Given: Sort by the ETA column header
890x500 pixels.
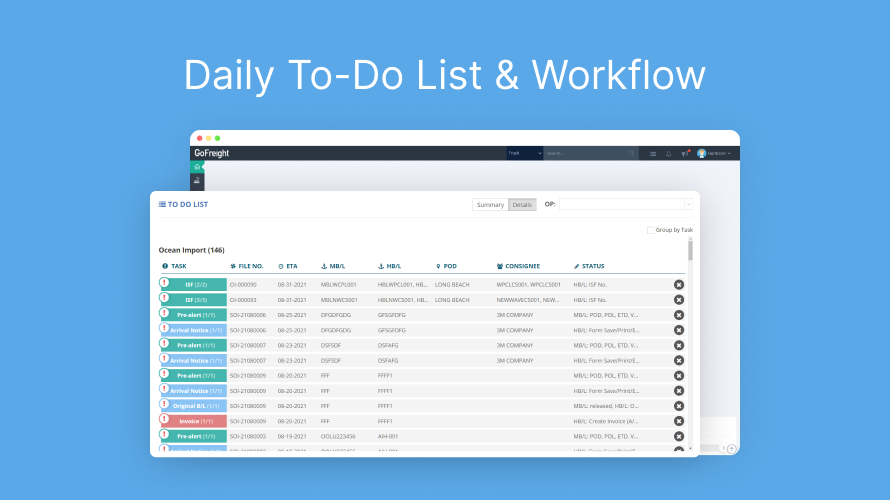Looking at the screenshot, I should coord(288,266).
